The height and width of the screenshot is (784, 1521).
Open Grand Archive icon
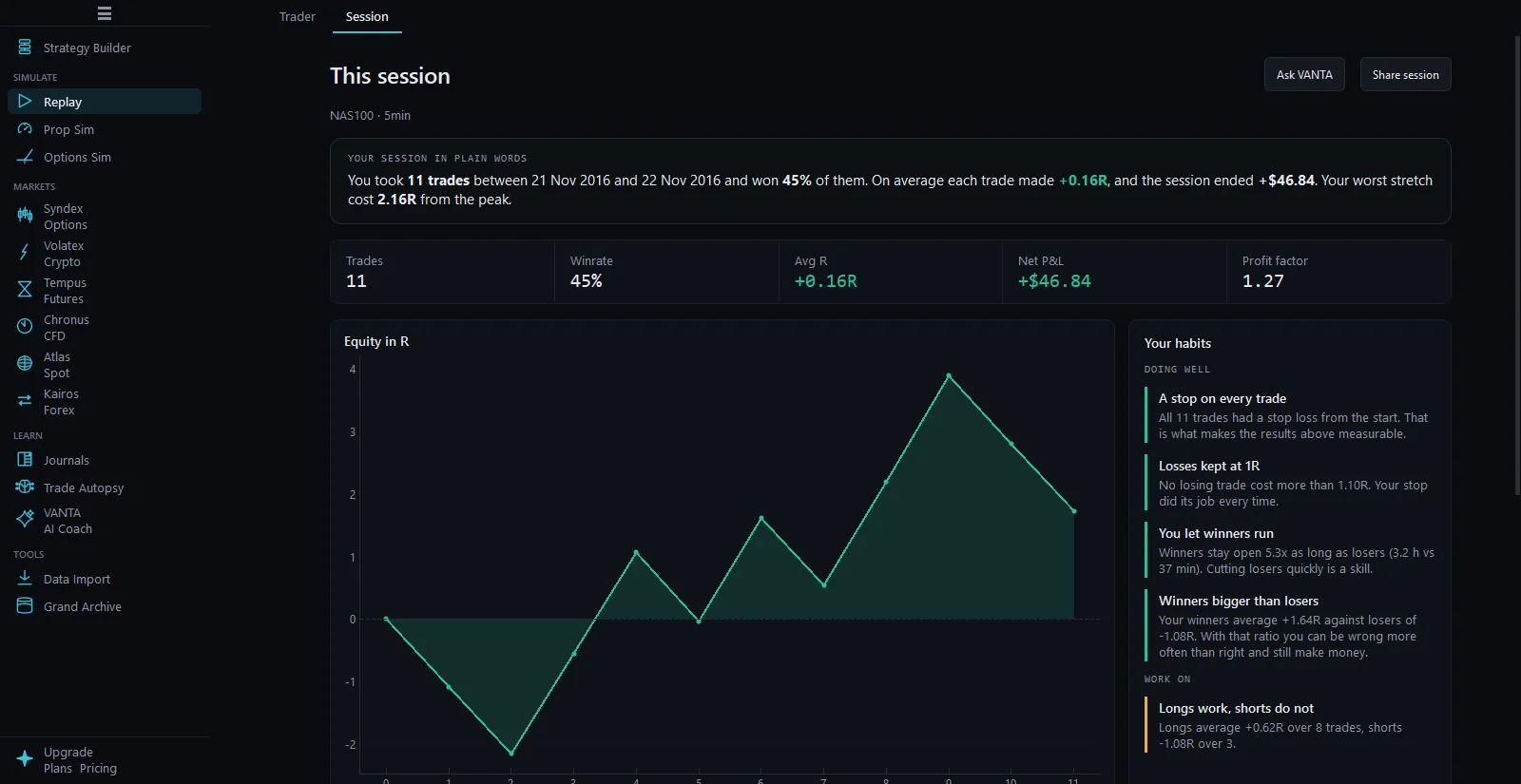pyautogui.click(x=25, y=605)
